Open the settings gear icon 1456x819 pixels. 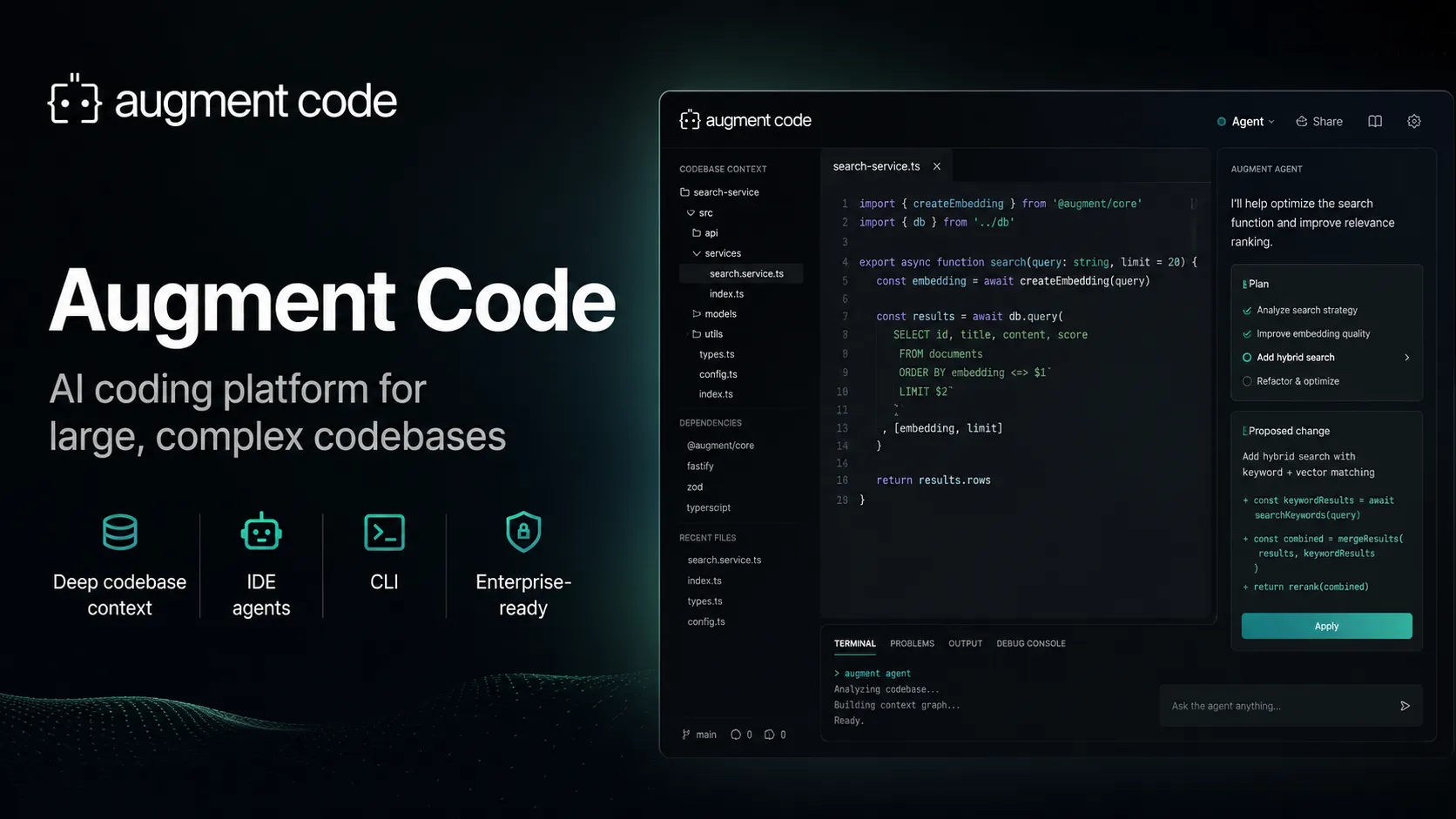pos(1414,121)
